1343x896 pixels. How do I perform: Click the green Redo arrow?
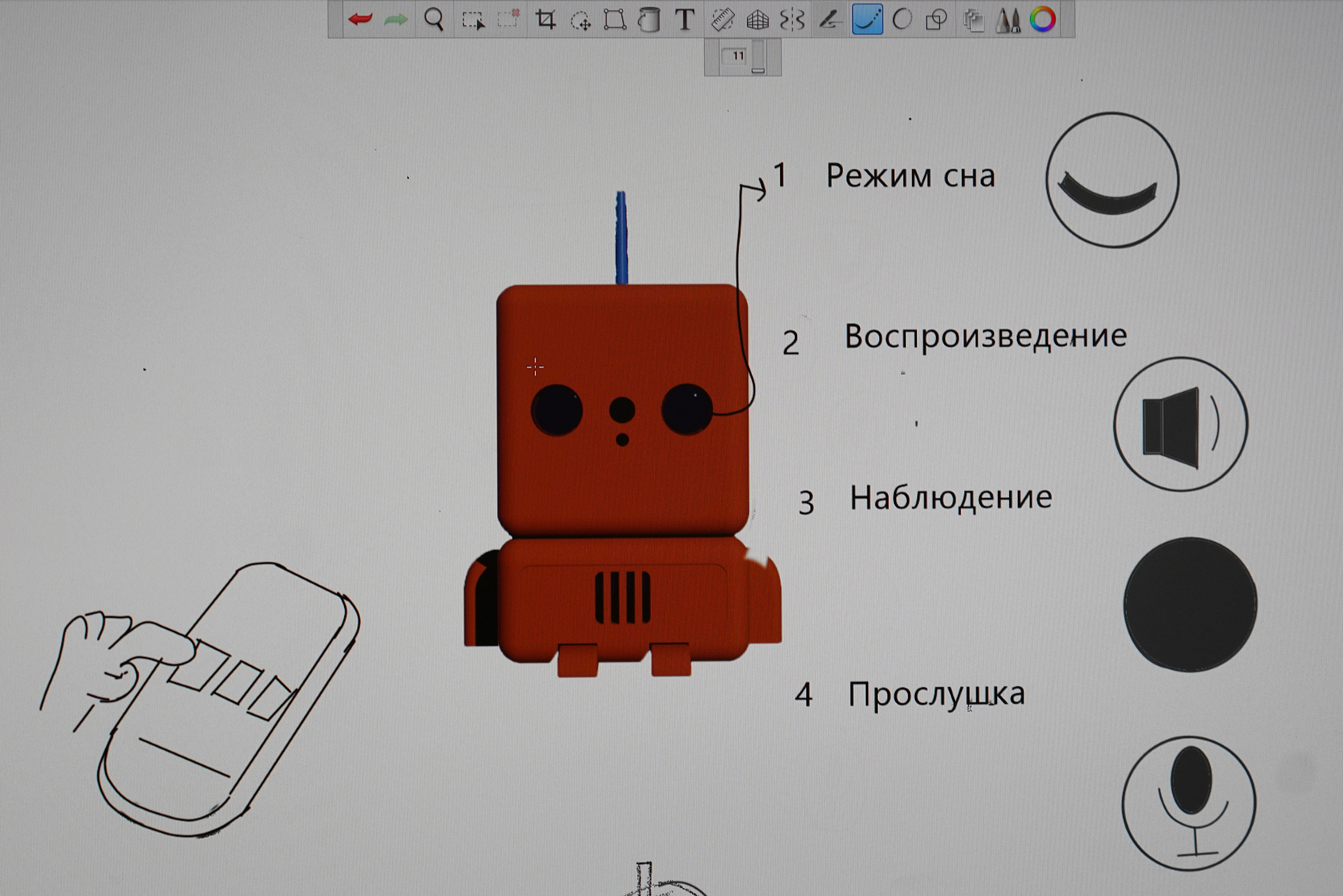pyautogui.click(x=396, y=19)
